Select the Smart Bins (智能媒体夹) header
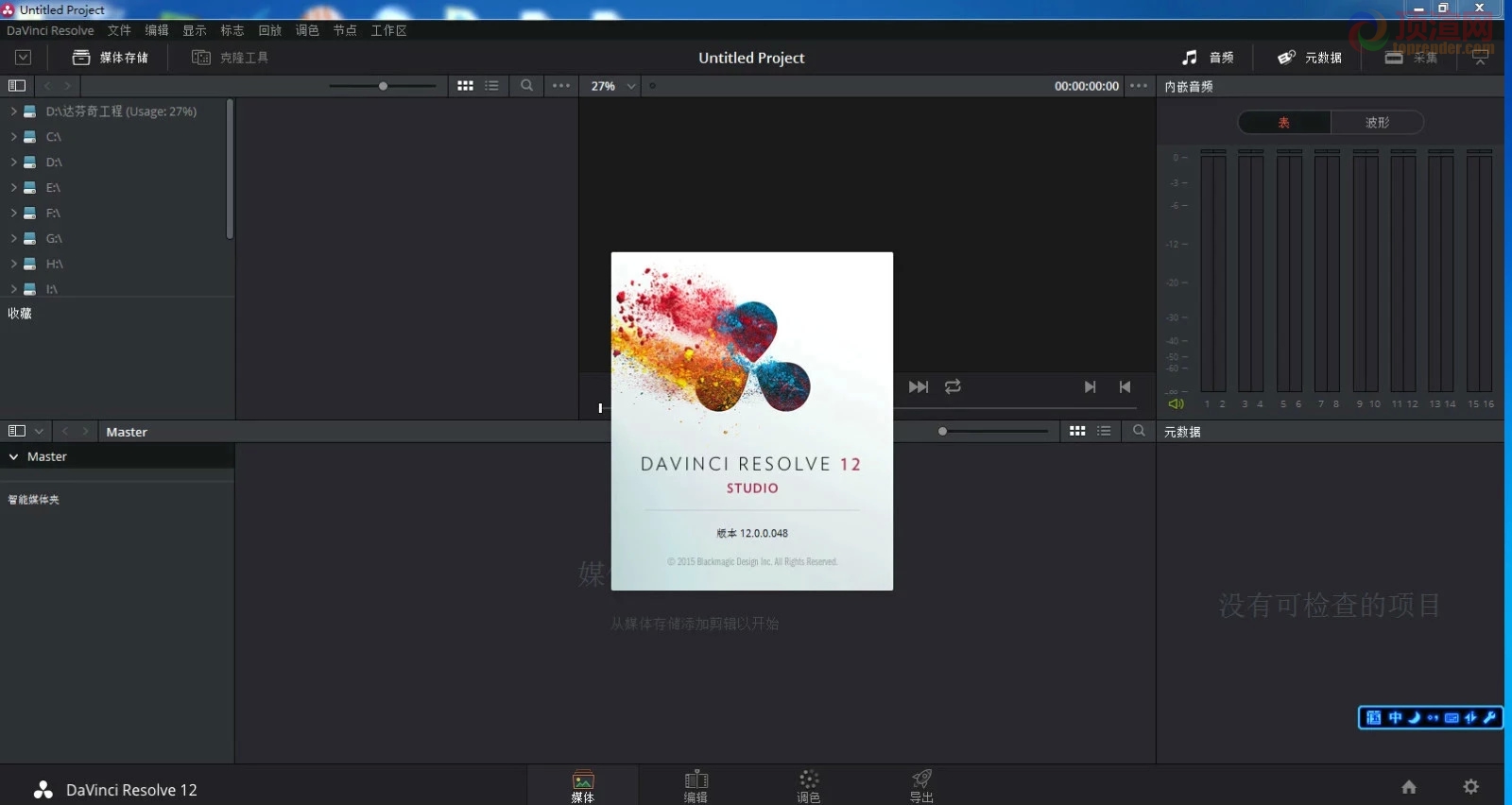 tap(34, 500)
